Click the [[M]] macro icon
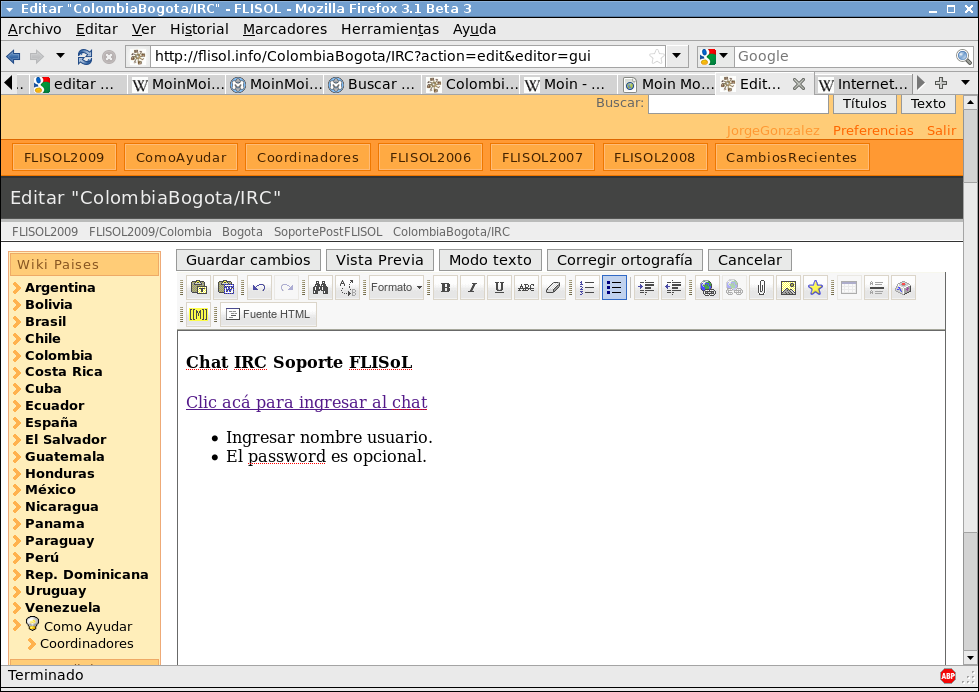 click(x=199, y=315)
